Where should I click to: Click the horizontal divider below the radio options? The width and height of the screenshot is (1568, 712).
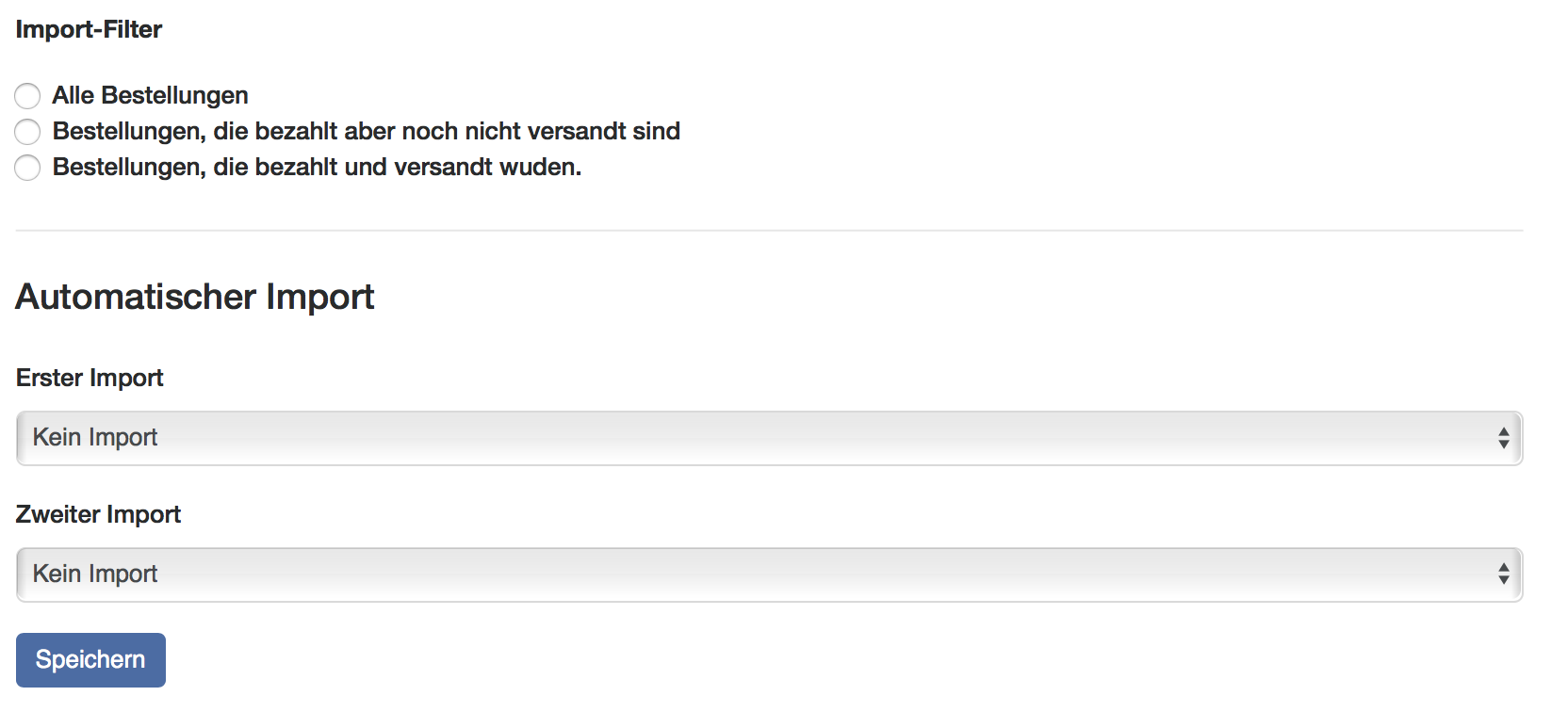pos(769,231)
